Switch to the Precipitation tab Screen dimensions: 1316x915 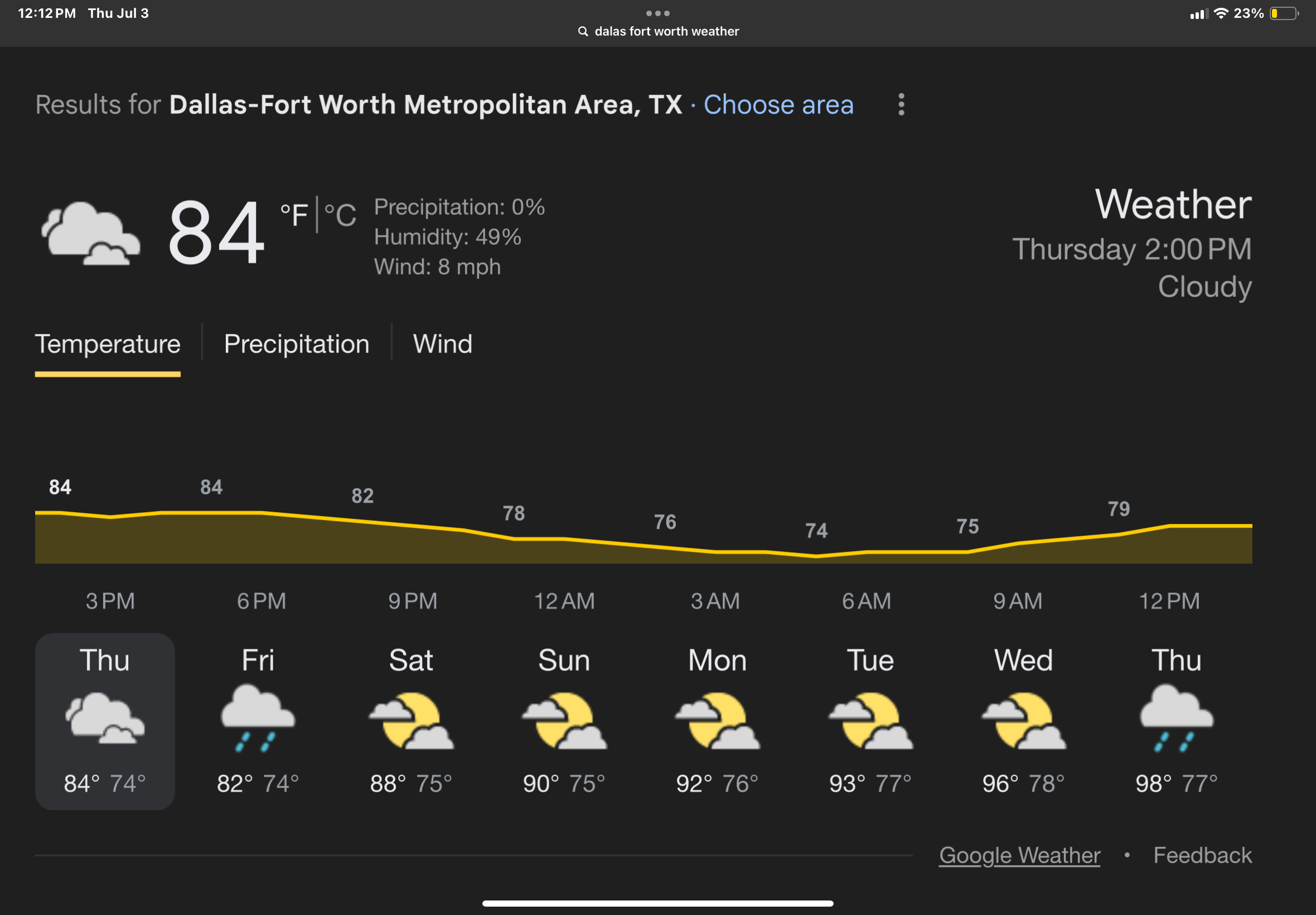297,344
